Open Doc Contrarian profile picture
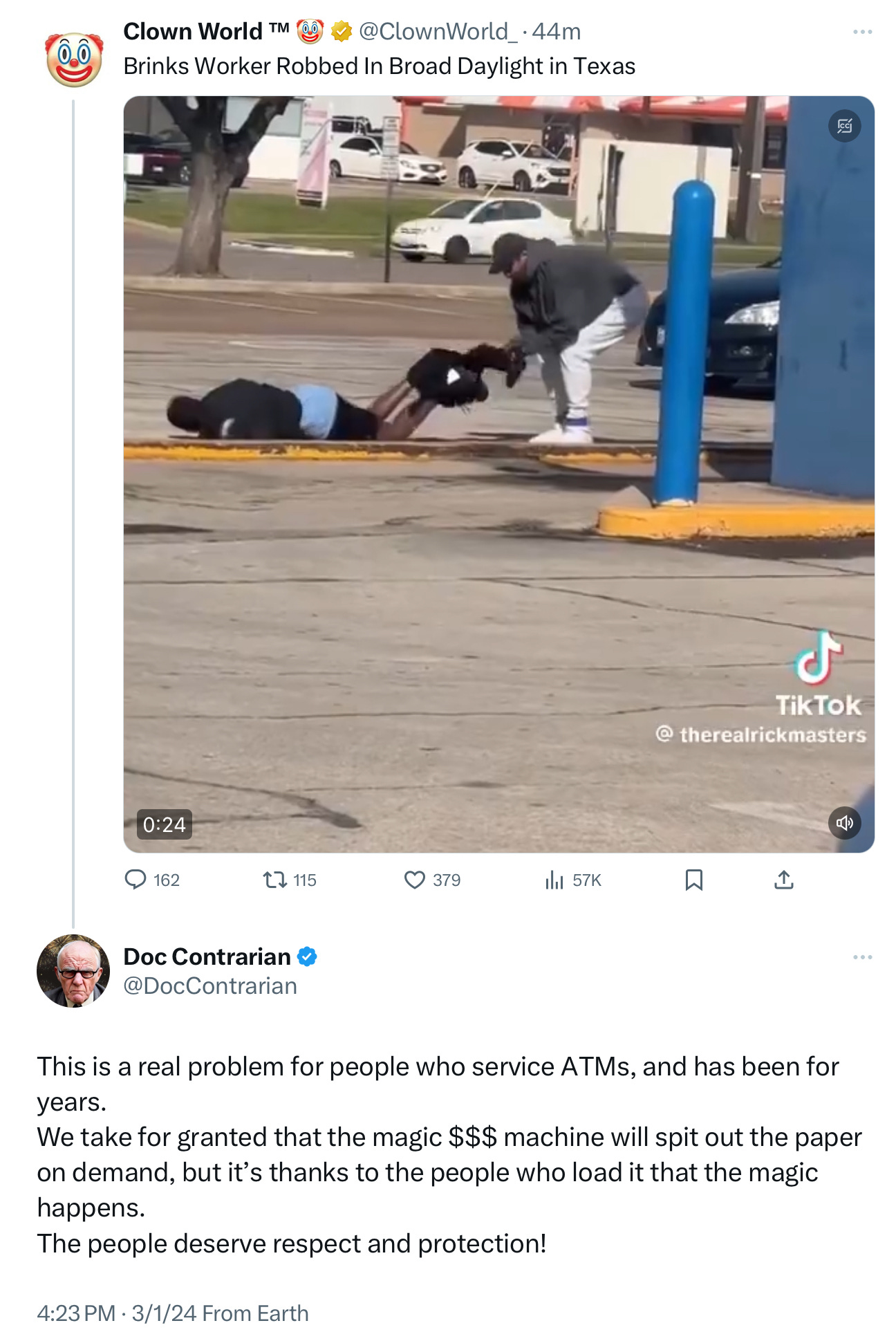 pyautogui.click(x=73, y=971)
